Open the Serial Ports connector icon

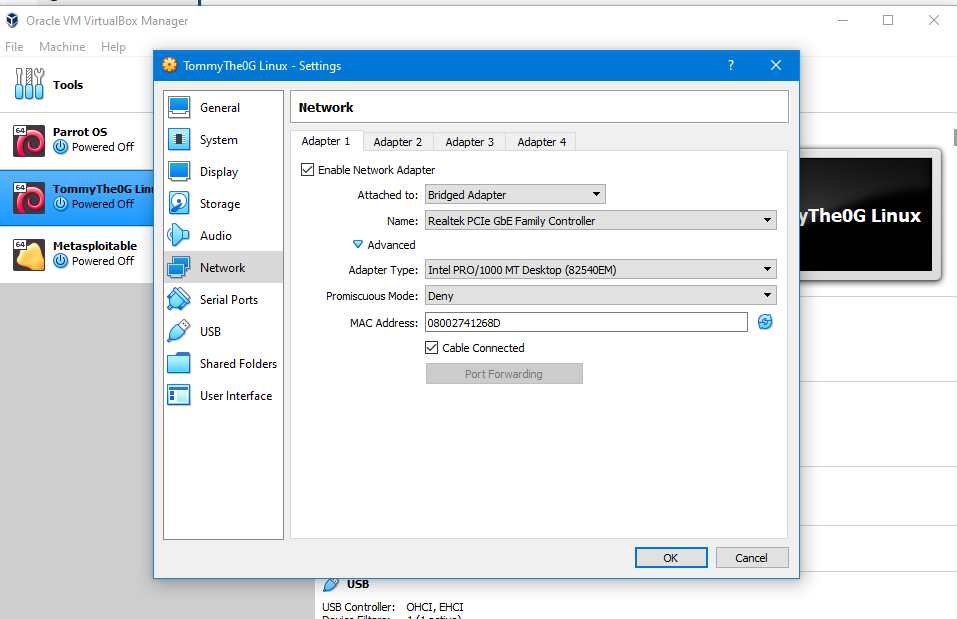tap(179, 299)
